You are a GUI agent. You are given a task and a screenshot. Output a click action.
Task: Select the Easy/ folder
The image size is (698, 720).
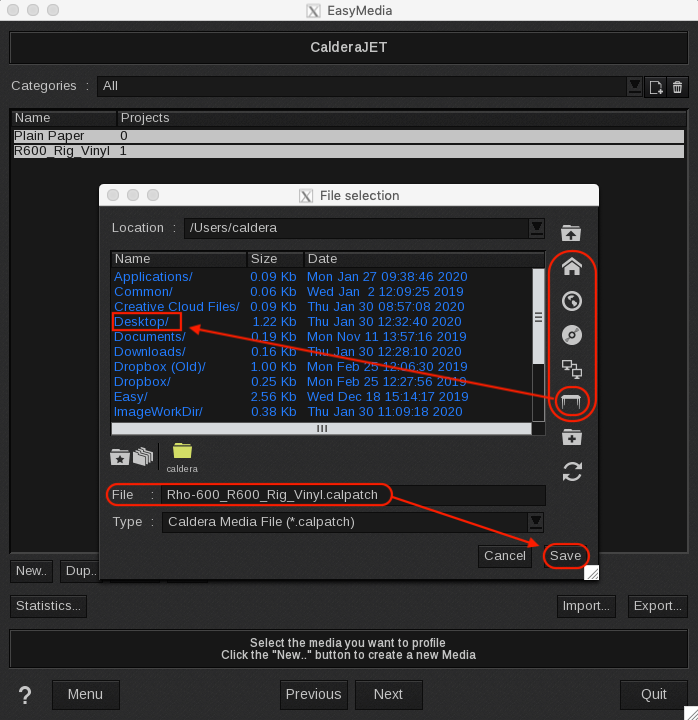(x=131, y=397)
